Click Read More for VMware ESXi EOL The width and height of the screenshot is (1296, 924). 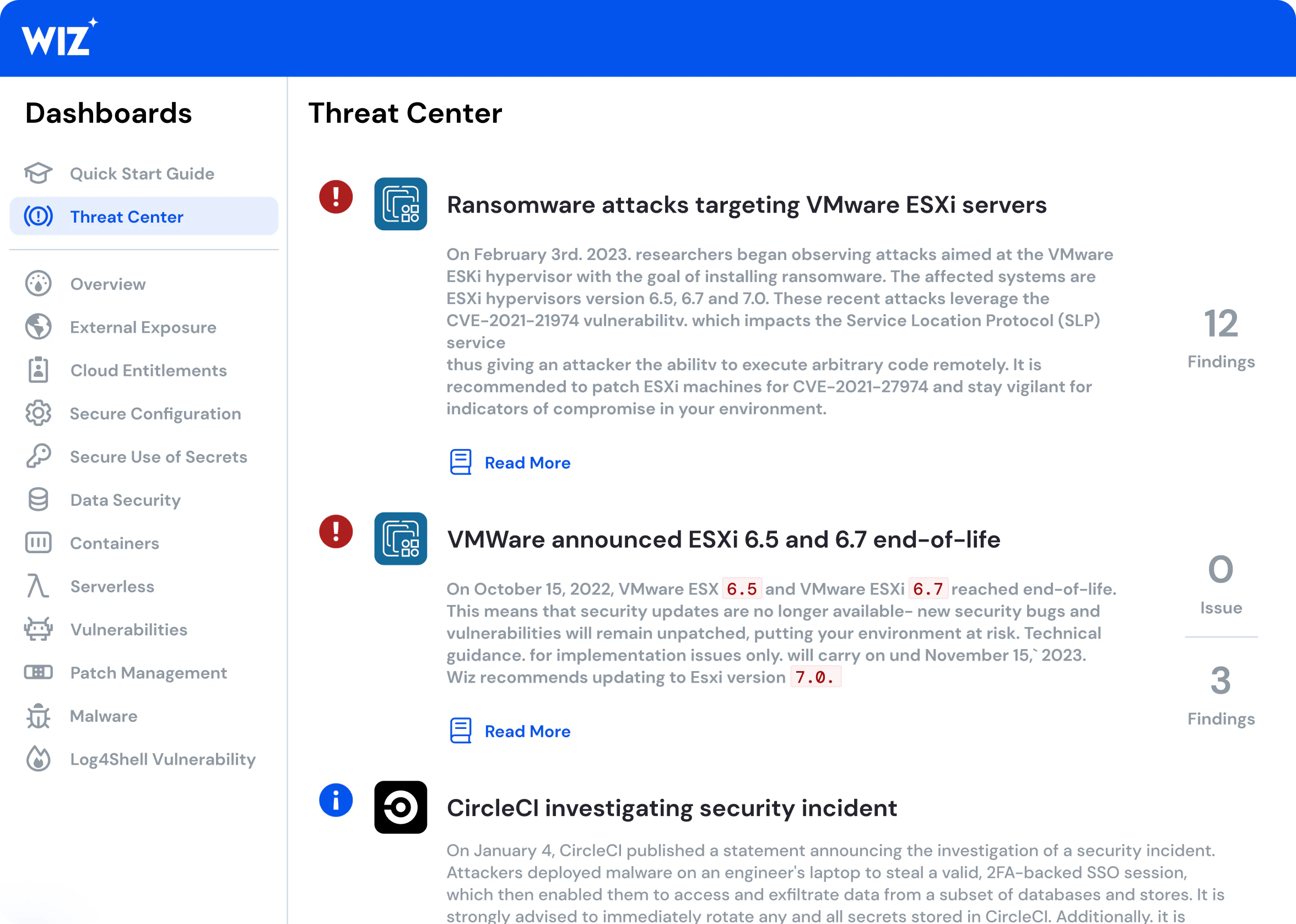[527, 731]
